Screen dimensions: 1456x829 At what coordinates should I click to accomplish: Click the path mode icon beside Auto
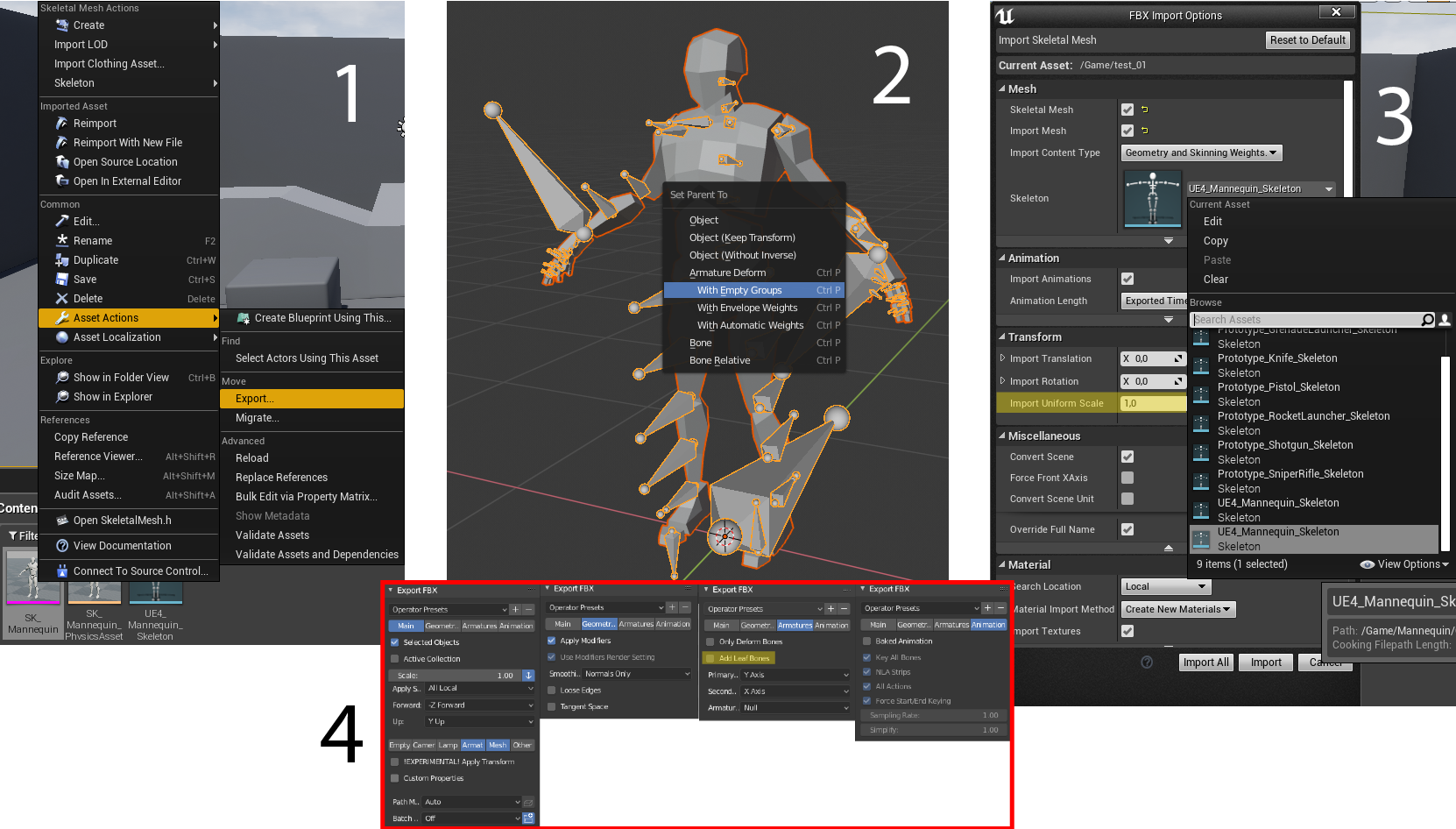click(x=528, y=802)
